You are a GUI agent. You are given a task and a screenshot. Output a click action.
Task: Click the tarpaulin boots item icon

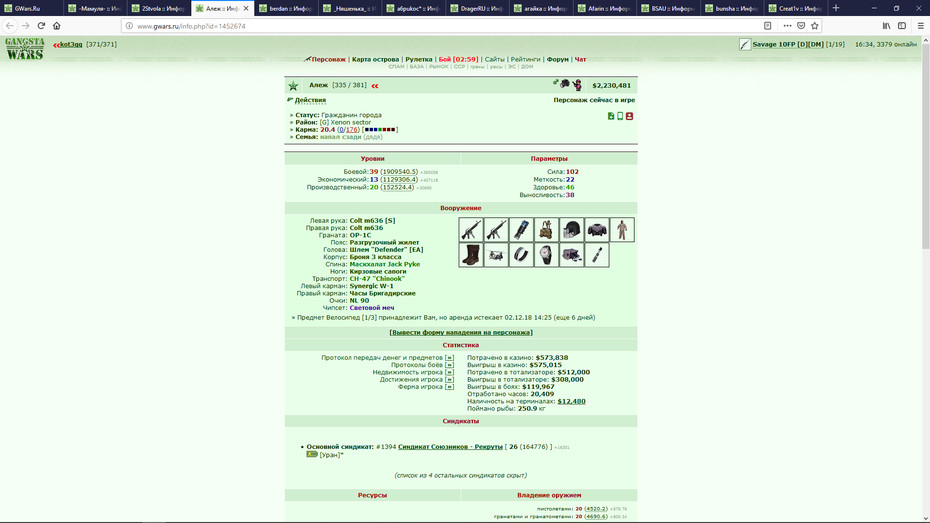(x=471, y=255)
